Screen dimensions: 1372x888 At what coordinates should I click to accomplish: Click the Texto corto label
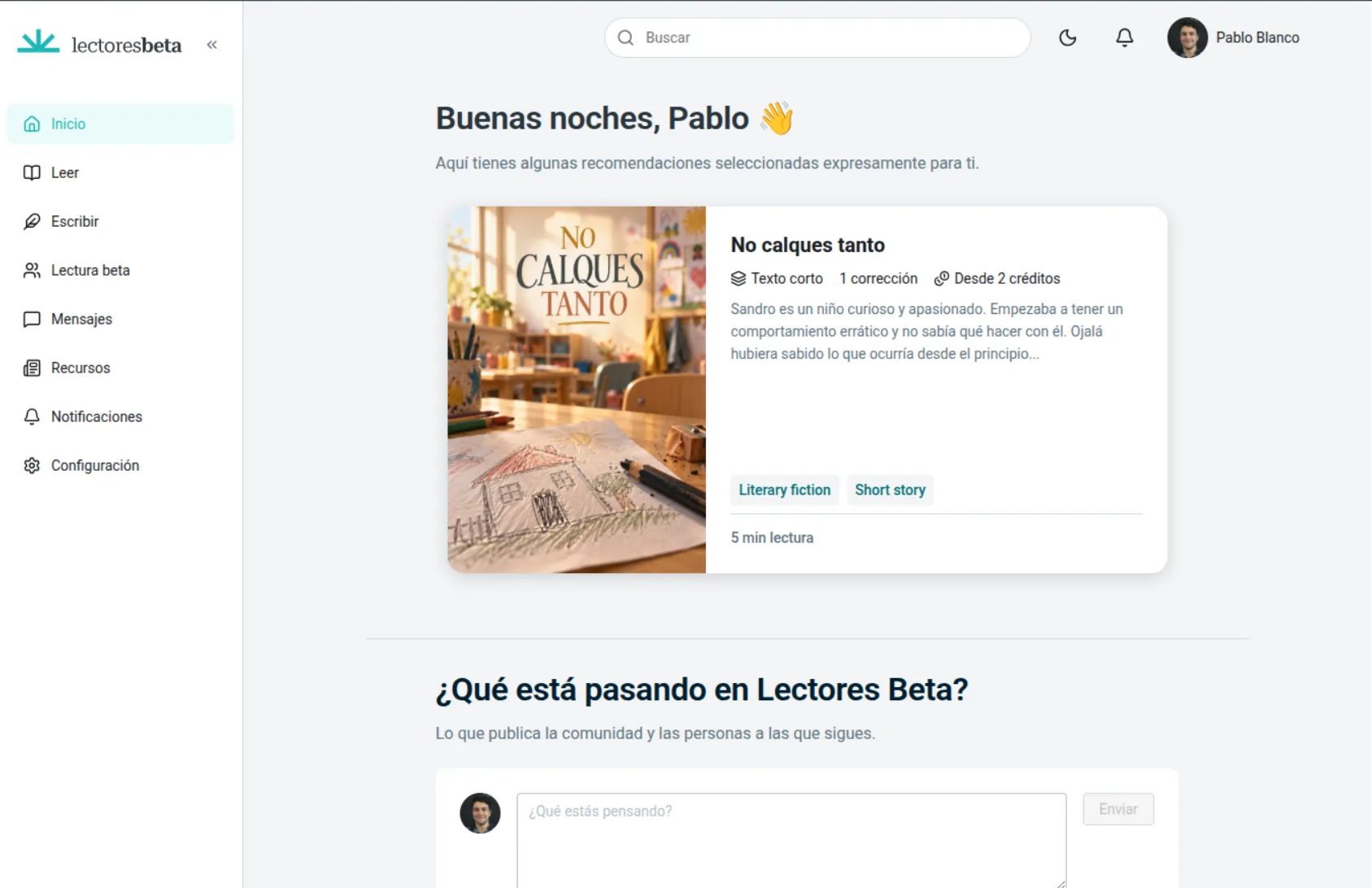pyautogui.click(x=786, y=278)
